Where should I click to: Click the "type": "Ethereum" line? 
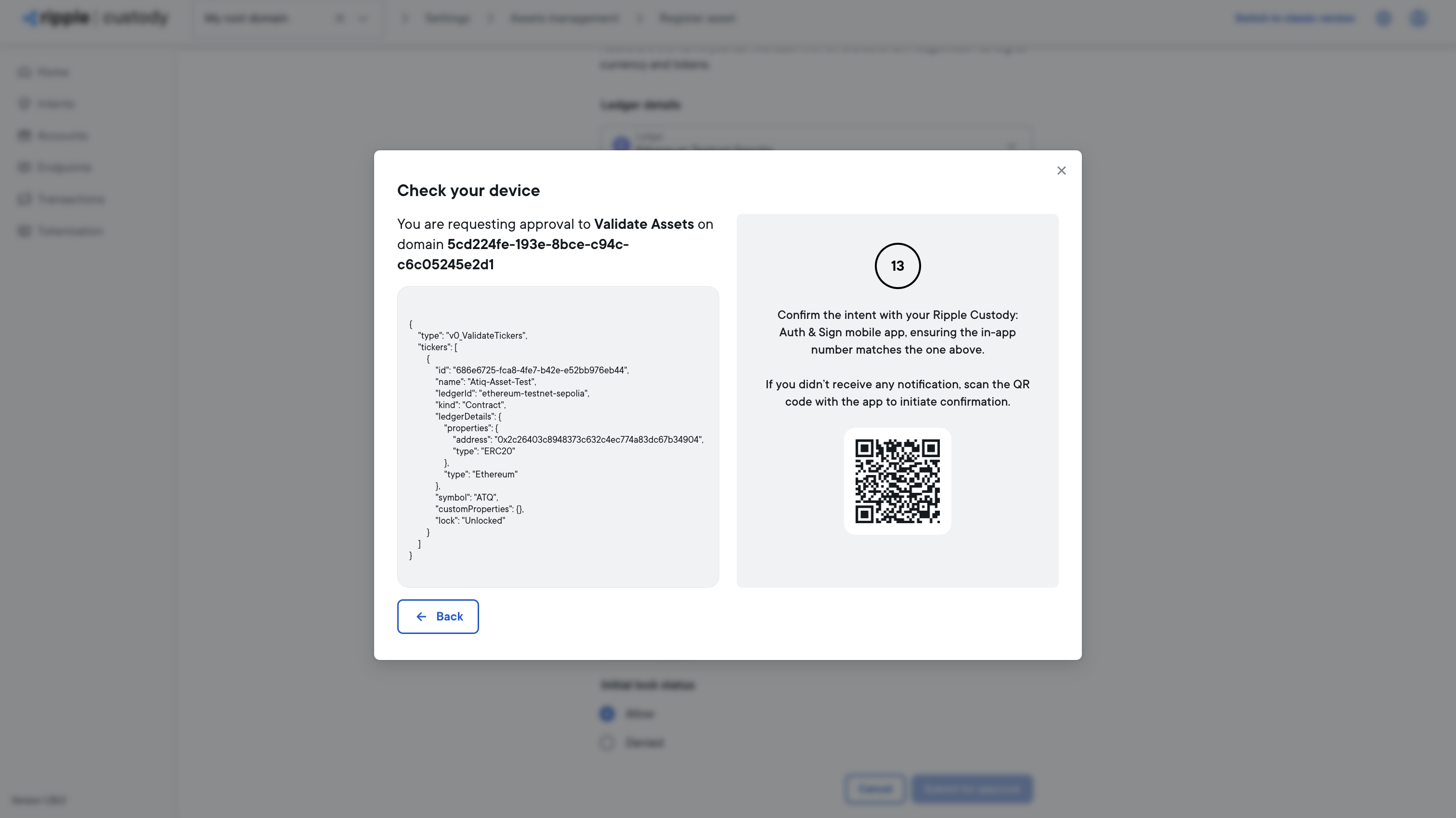[x=481, y=474]
